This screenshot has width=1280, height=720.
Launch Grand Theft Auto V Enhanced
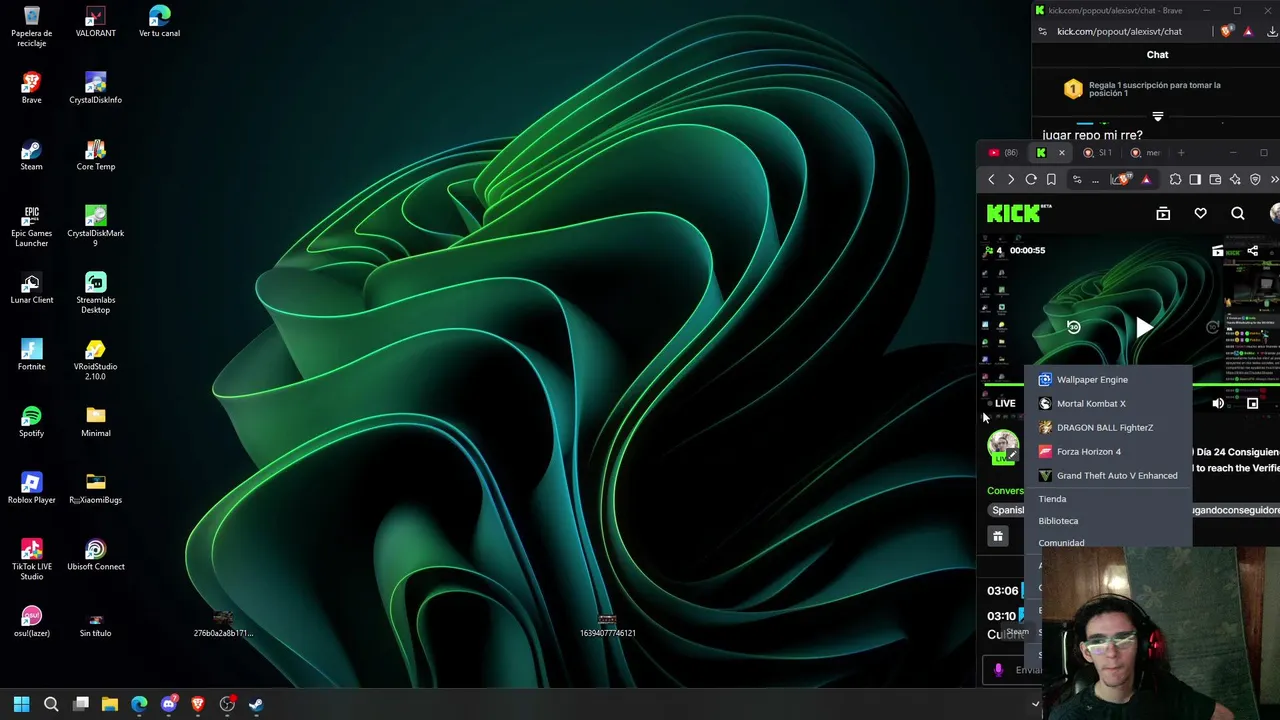[1108, 475]
